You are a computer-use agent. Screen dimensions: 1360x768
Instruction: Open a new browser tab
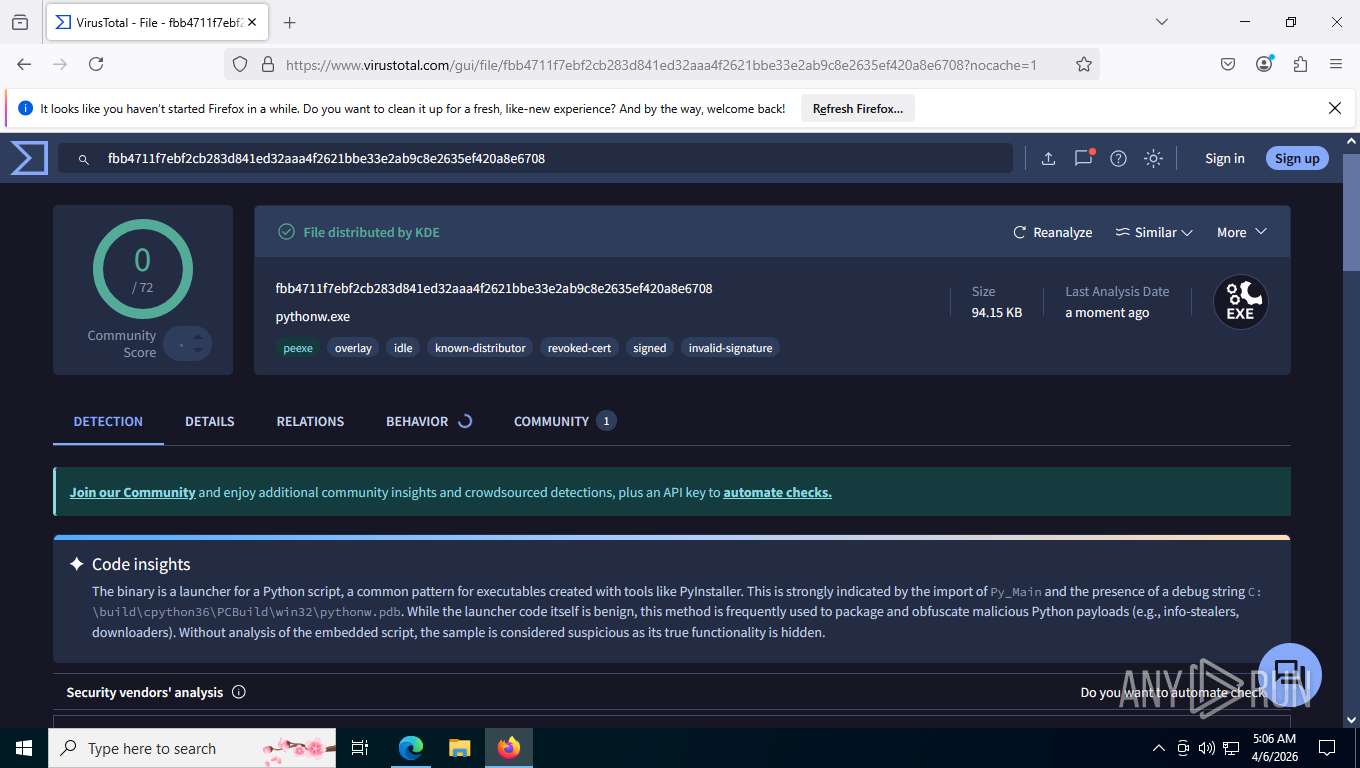[x=289, y=22]
